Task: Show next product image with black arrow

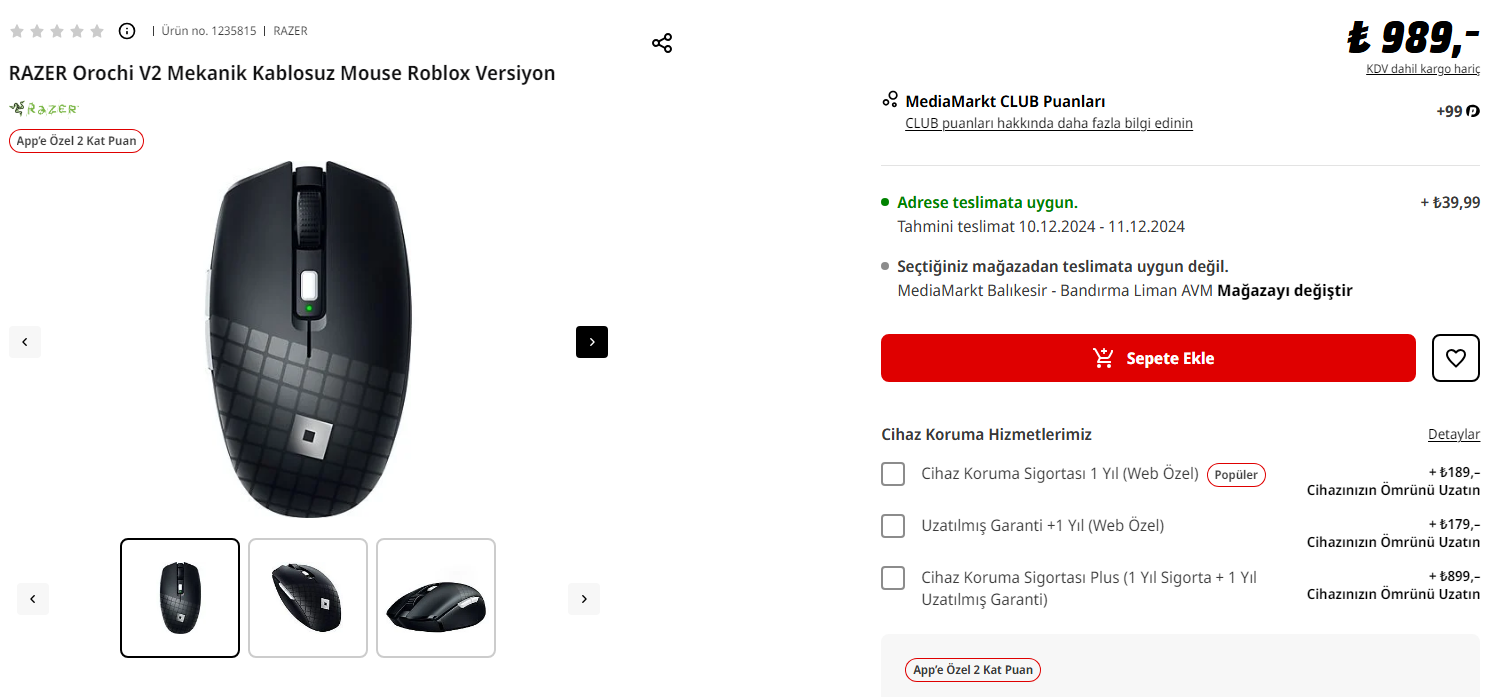Action: tap(592, 342)
